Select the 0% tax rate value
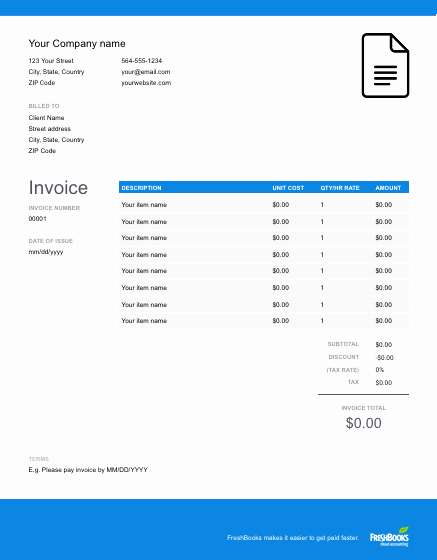Image resolution: width=437 pixels, height=560 pixels. (380, 370)
